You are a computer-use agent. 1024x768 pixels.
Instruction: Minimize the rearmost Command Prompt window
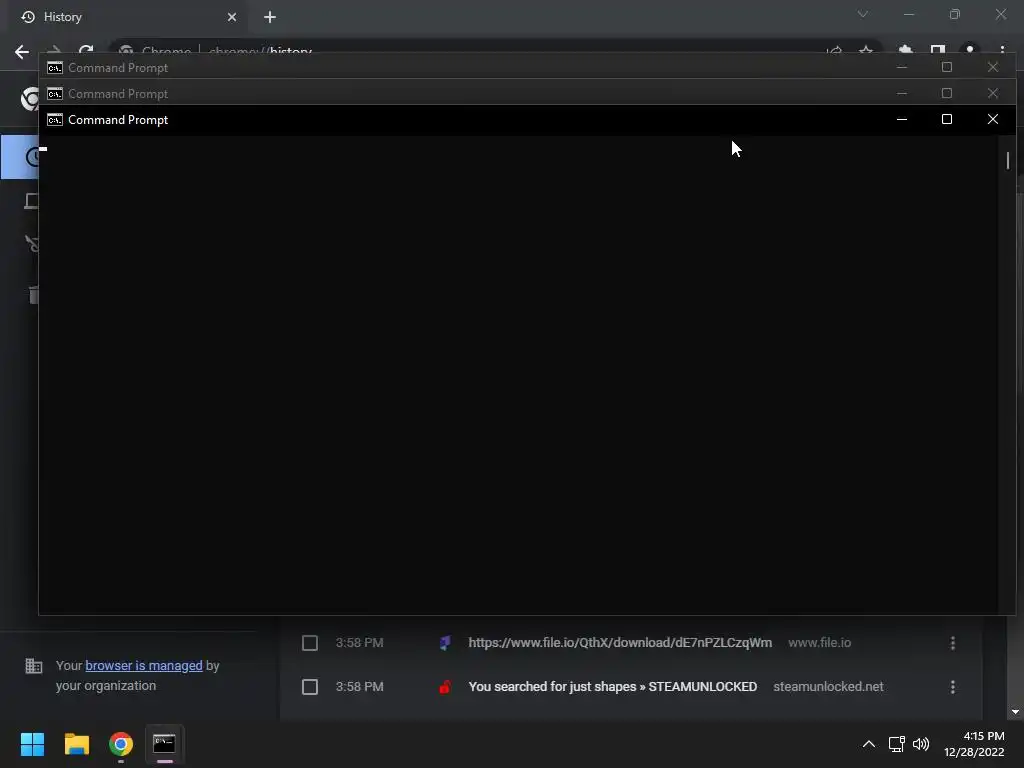click(x=901, y=67)
